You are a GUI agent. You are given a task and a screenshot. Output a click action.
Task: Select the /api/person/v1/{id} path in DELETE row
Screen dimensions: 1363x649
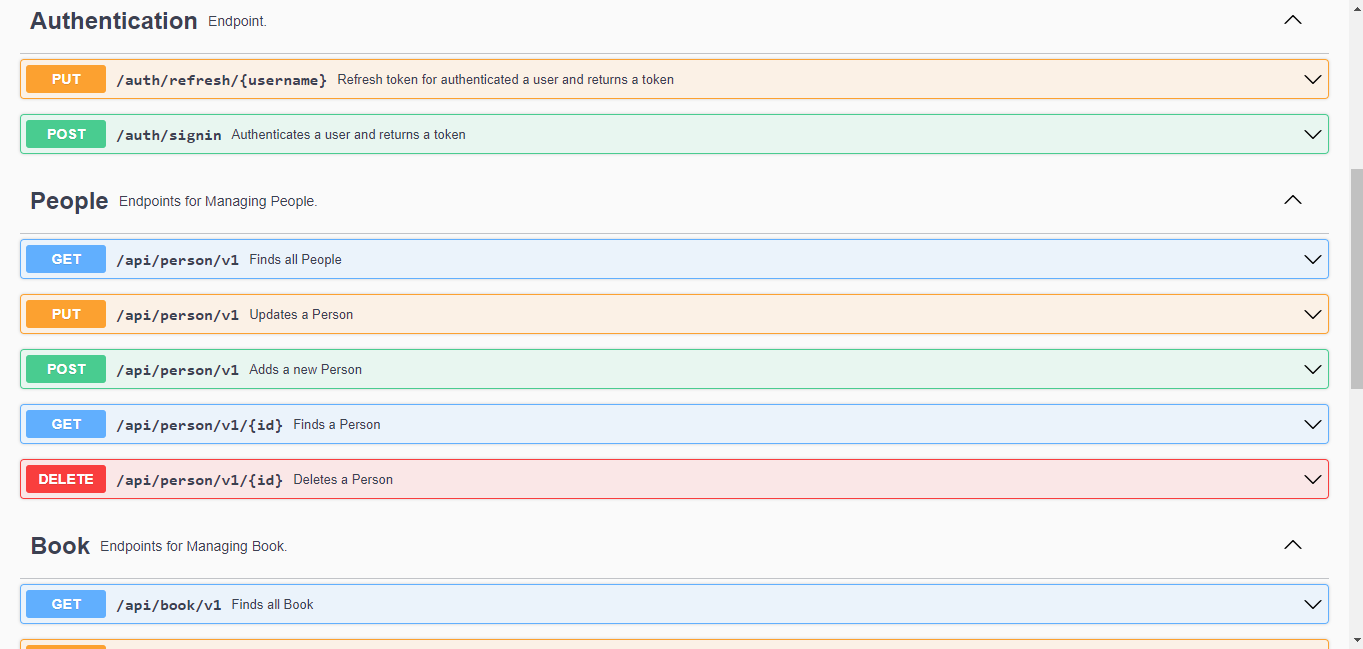[200, 480]
